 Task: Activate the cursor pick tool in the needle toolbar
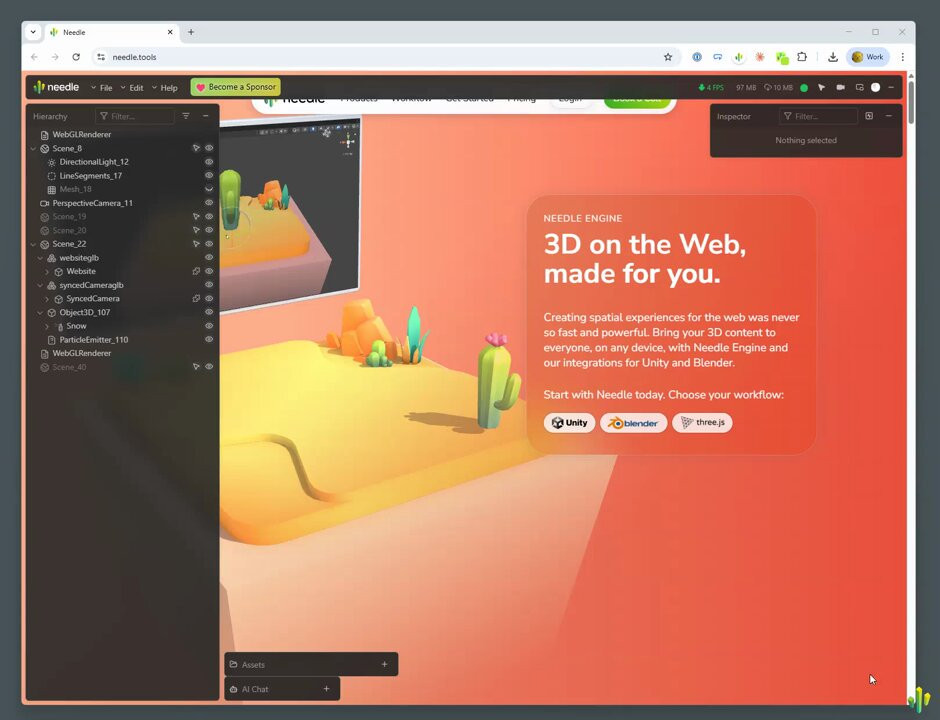coord(821,88)
